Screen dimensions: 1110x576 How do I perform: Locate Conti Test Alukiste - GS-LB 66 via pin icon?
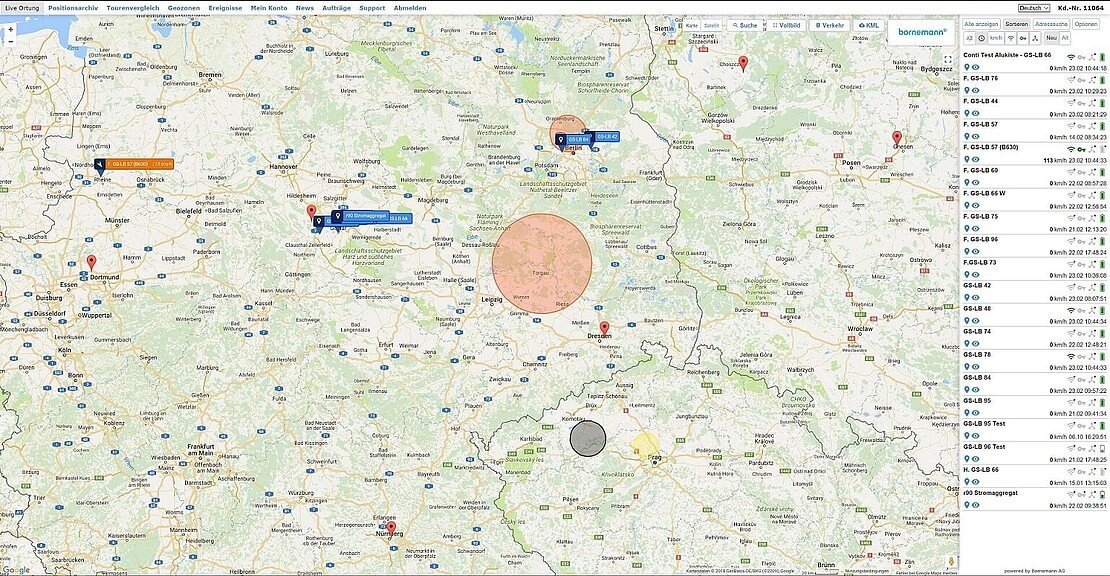point(967,67)
